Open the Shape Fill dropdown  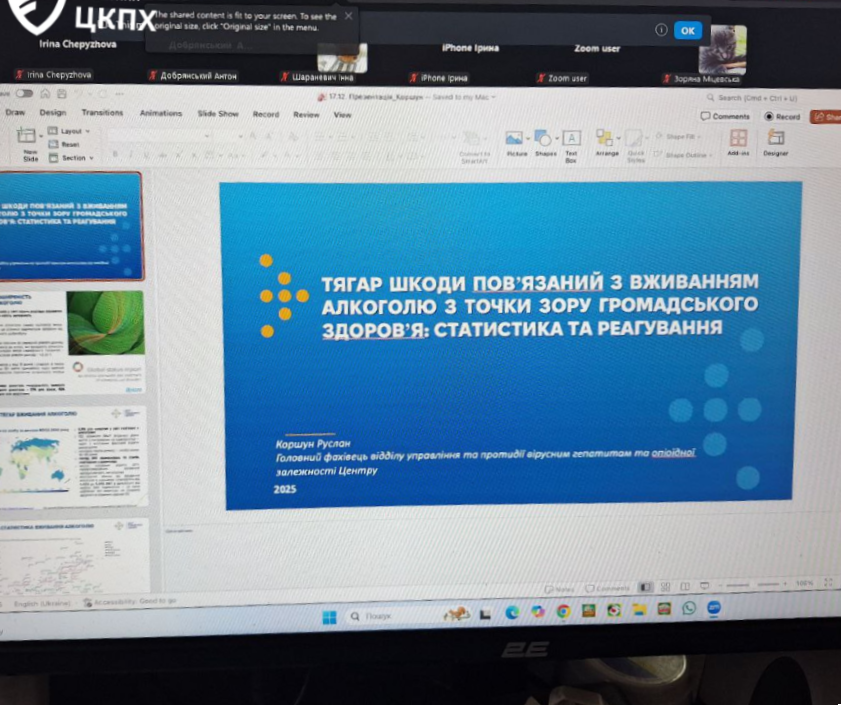click(682, 136)
